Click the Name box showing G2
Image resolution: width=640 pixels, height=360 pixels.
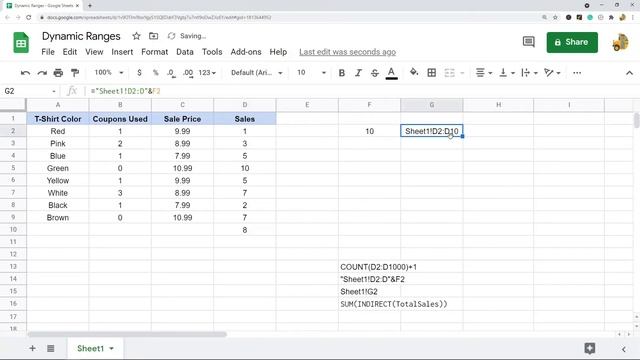pos(29,91)
